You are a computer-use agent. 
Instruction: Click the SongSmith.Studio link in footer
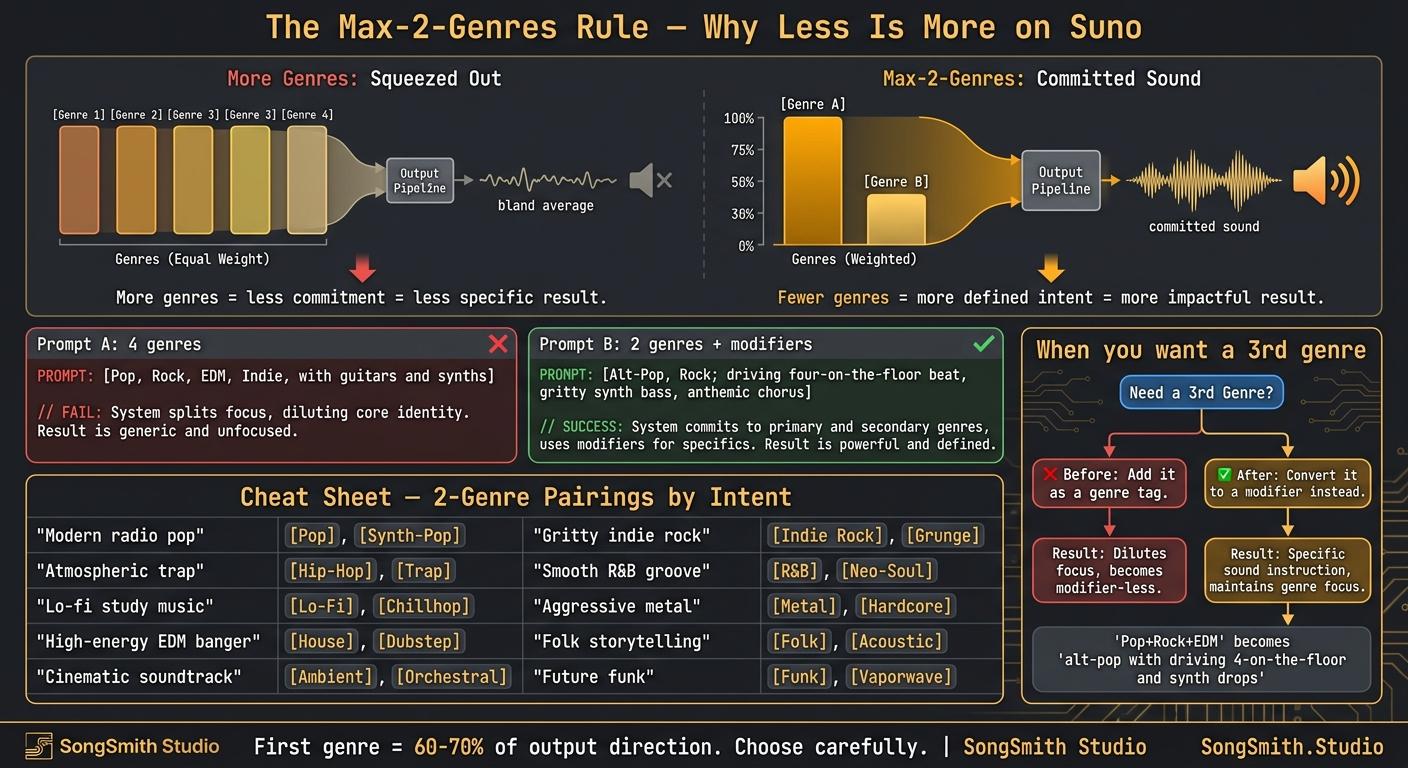pyautogui.click(x=1292, y=746)
